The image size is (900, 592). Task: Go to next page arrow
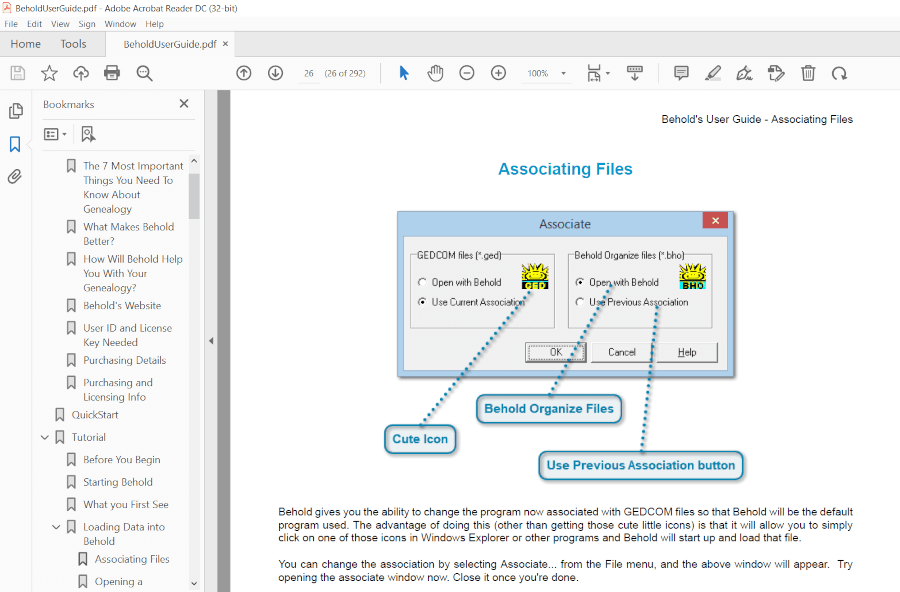276,73
